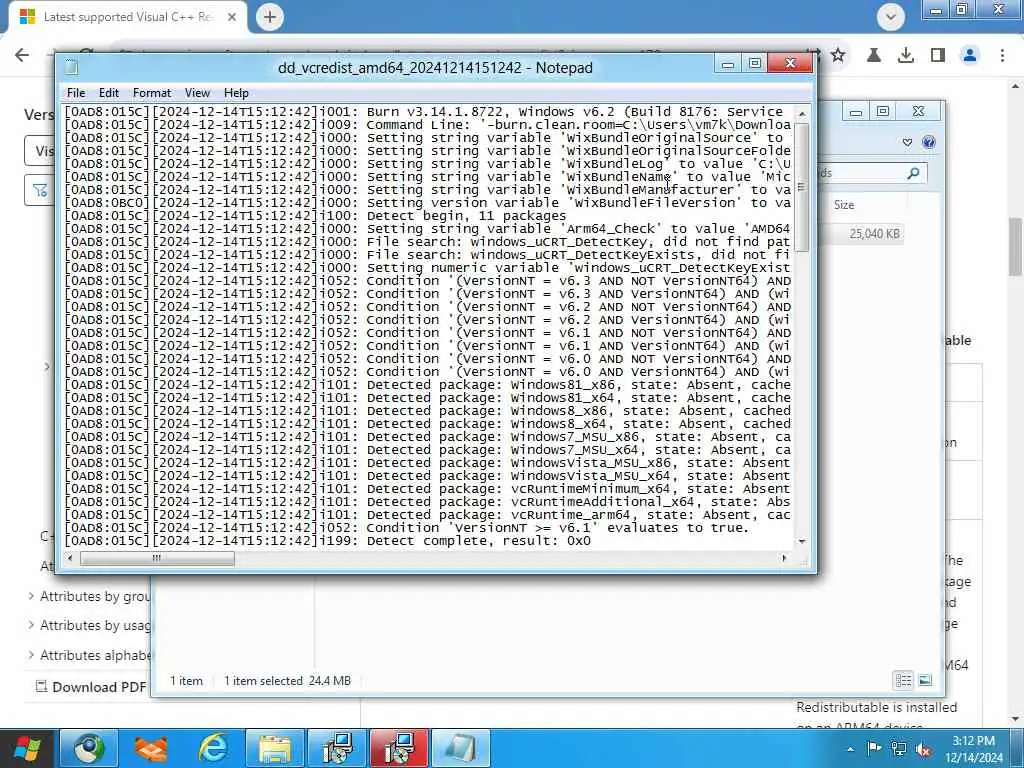Launch Internet Explorer from taskbar
The width and height of the screenshot is (1024, 768).
[x=213, y=748]
